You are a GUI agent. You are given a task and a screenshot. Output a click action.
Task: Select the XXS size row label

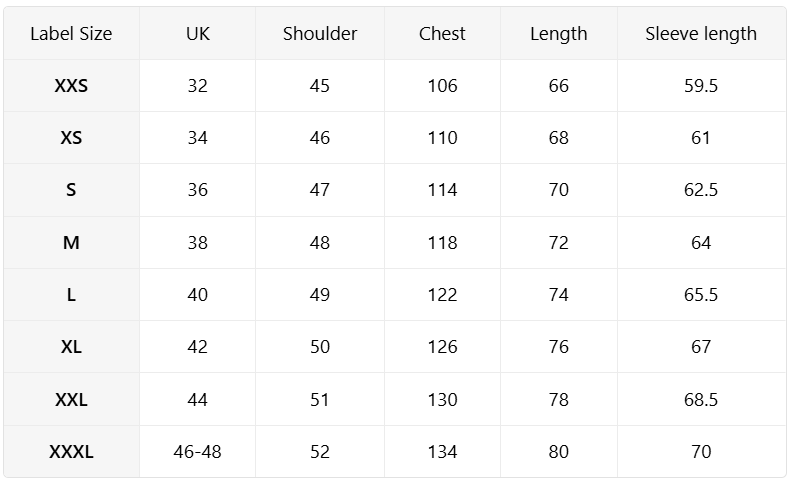click(71, 86)
